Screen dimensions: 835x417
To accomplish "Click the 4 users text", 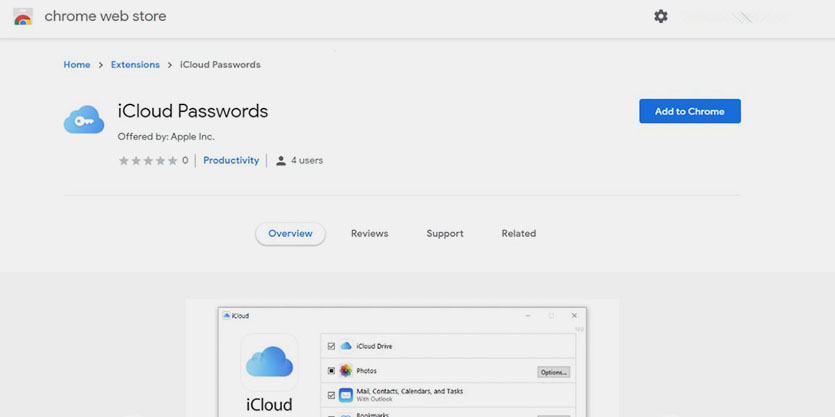I will [x=307, y=160].
